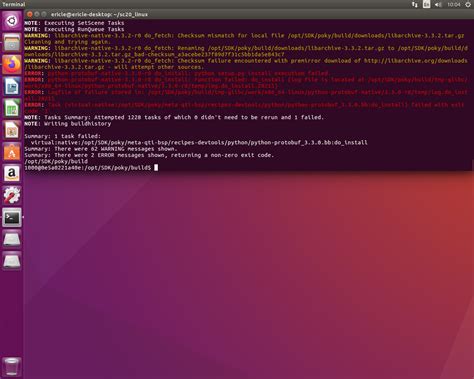Open the Ubuntu Dash search launcher icon
Screen dimensions: 474x379
(12, 21)
